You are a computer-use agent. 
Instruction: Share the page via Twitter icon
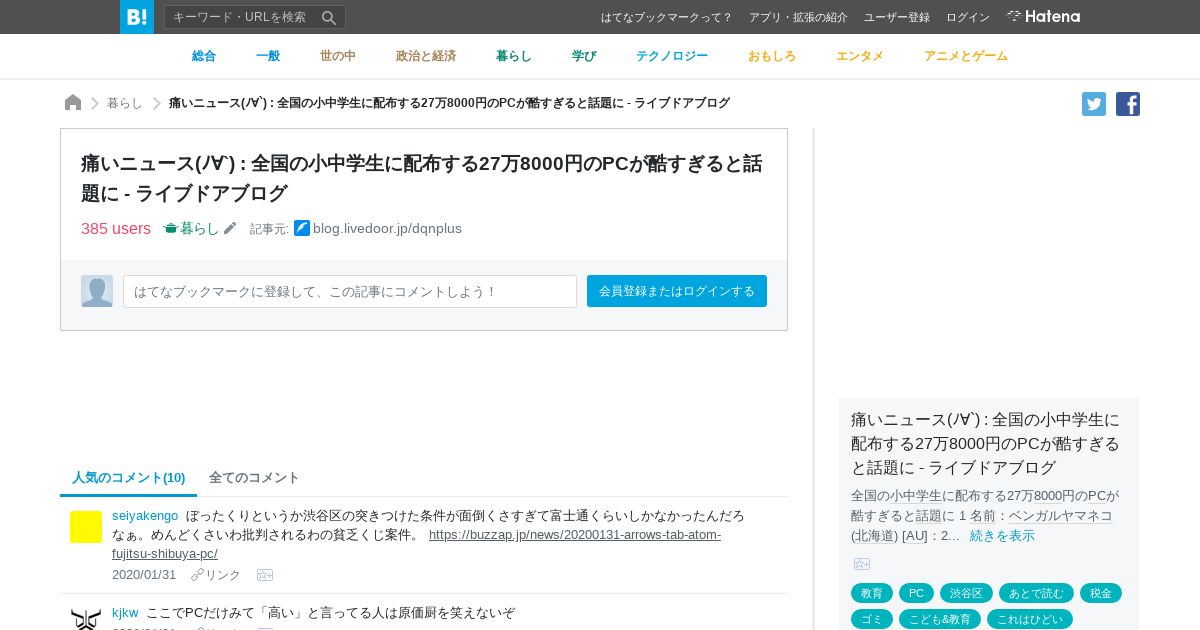tap(1094, 104)
